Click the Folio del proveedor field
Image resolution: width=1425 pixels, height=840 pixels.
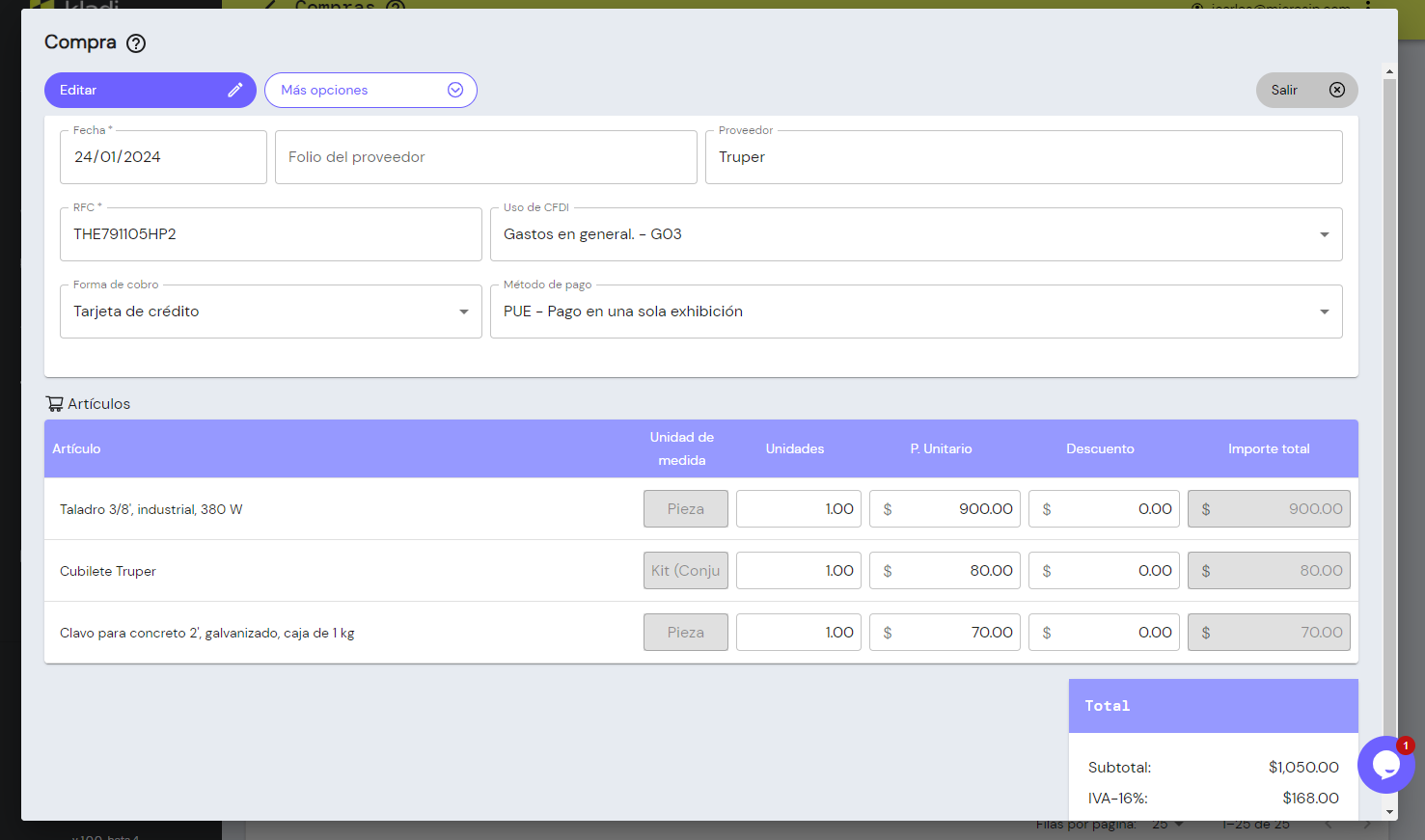[x=485, y=157]
